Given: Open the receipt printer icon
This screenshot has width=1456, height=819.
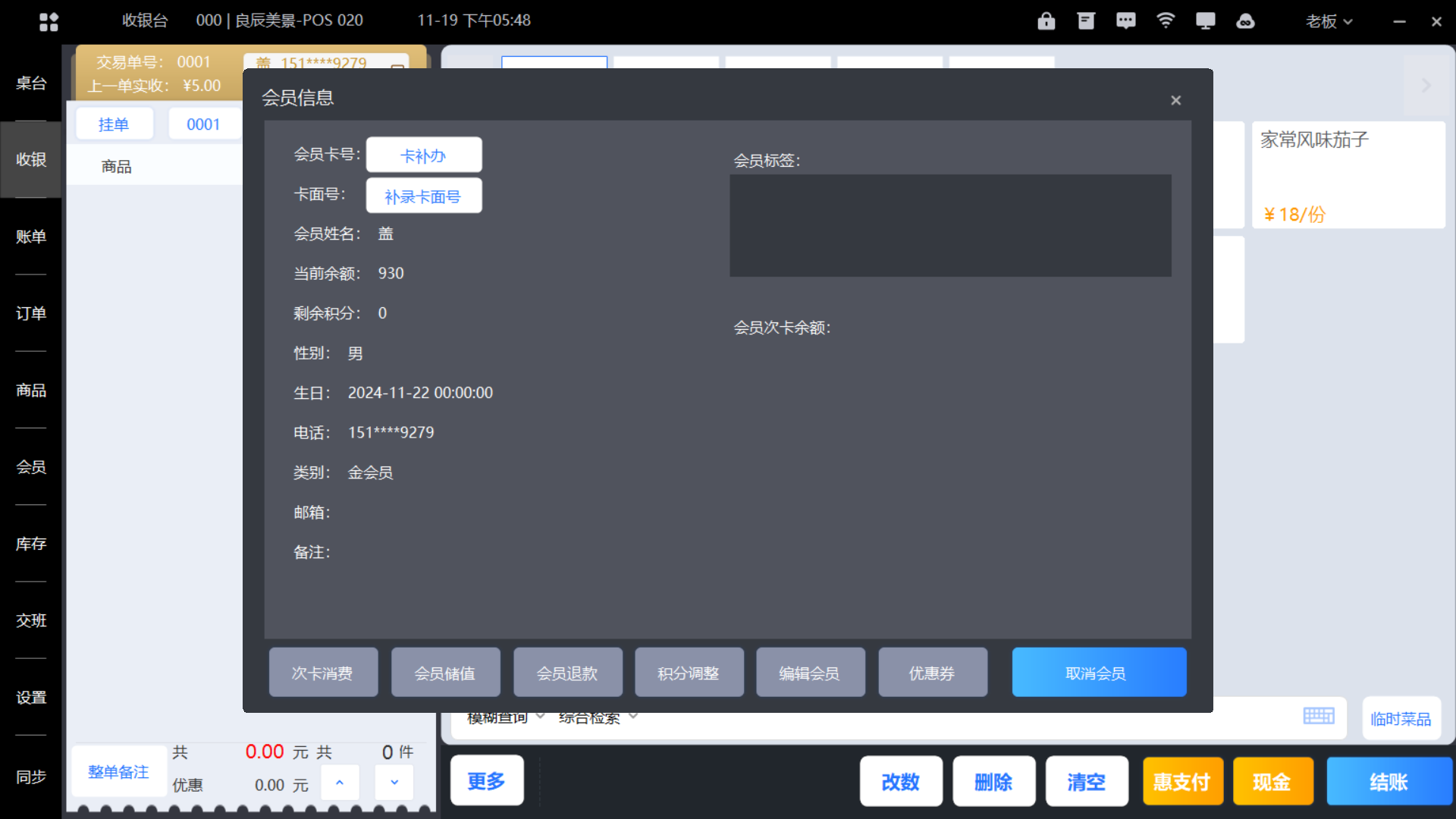Looking at the screenshot, I should click(1086, 20).
